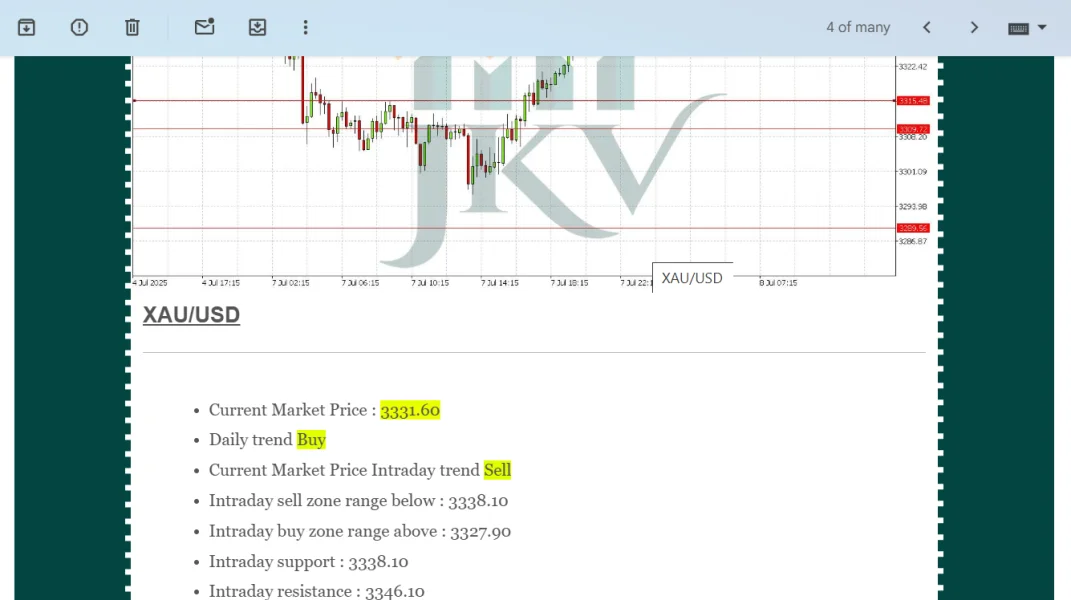The width and height of the screenshot is (1071, 600).
Task: Click the 3289.56 red price label
Action: (913, 228)
